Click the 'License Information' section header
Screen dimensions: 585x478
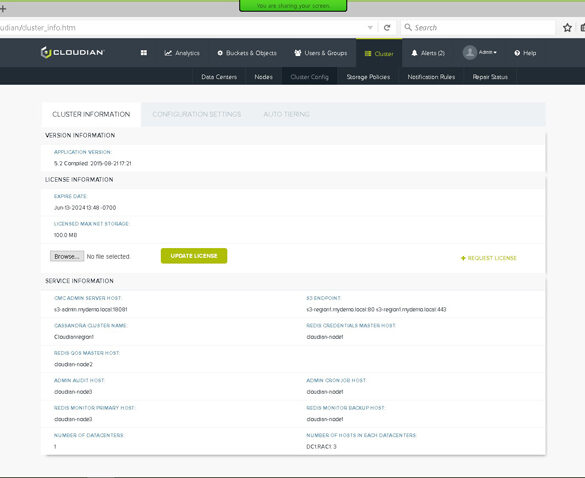click(x=79, y=179)
